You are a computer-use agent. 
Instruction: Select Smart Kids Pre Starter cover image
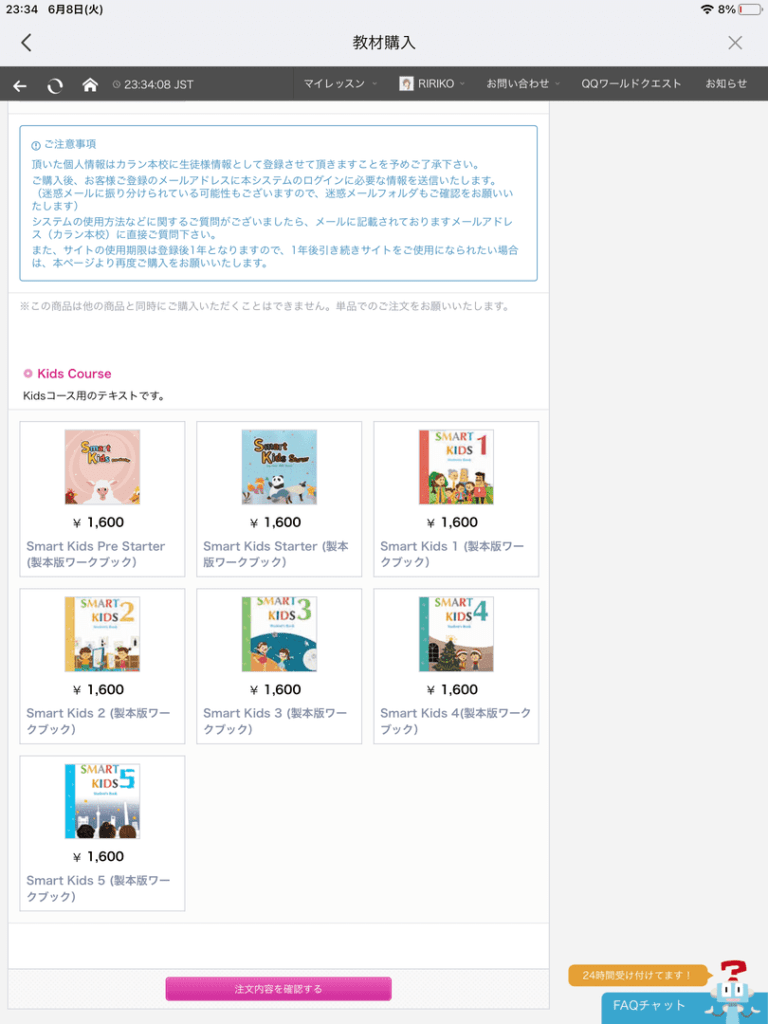[103, 467]
